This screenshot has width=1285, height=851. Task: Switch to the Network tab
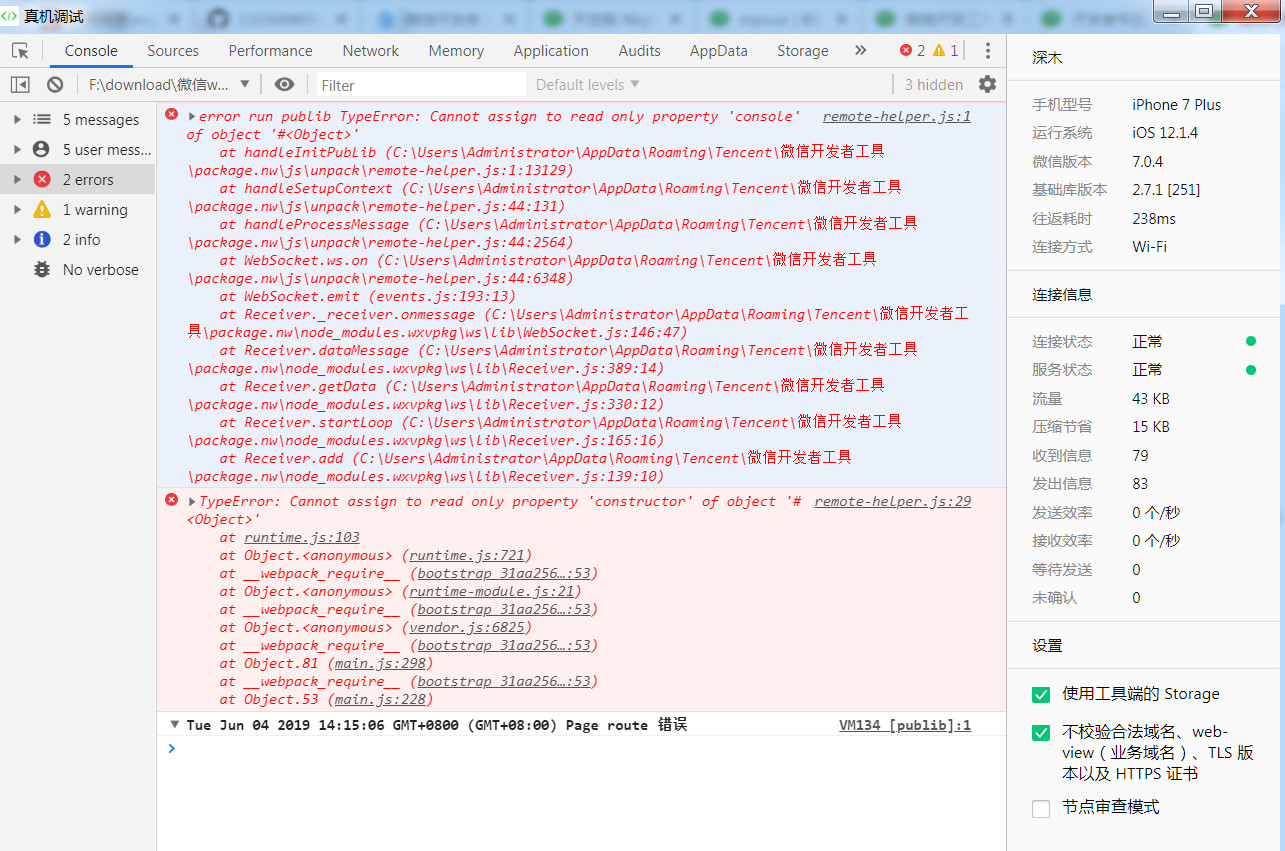click(370, 51)
